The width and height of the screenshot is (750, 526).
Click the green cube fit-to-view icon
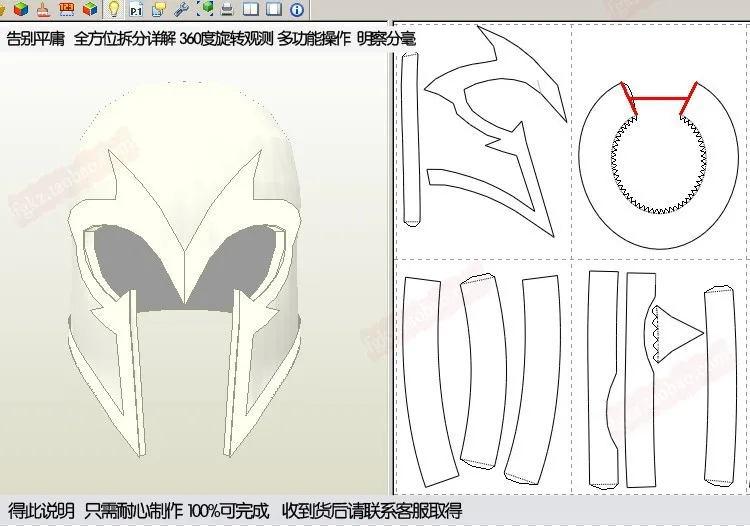[x=205, y=10]
